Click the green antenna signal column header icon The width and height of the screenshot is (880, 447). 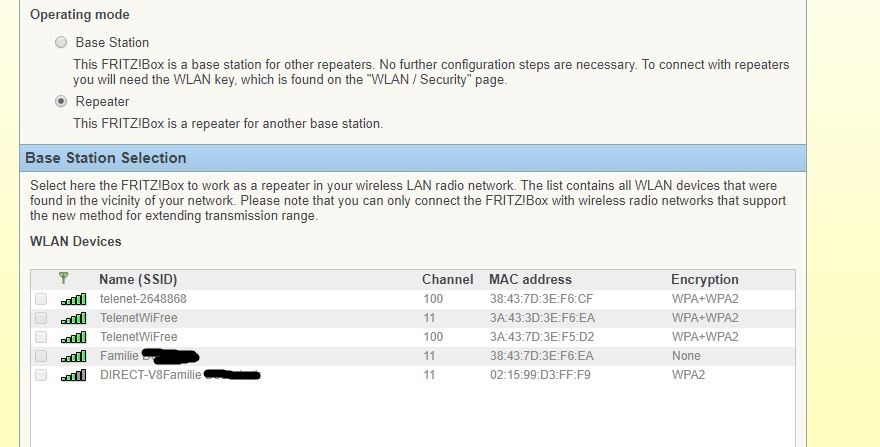(x=64, y=279)
